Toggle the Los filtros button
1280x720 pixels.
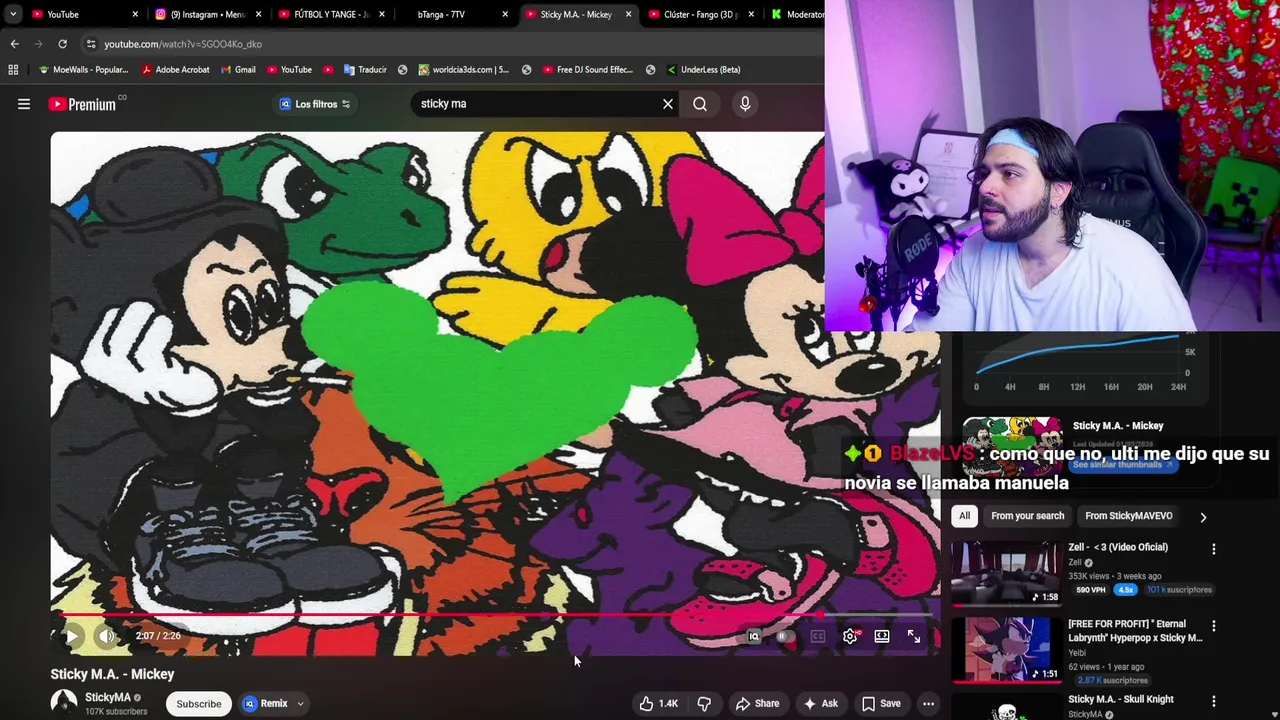(x=315, y=104)
